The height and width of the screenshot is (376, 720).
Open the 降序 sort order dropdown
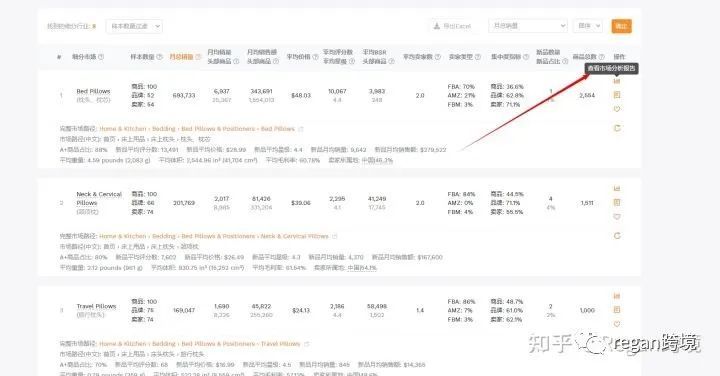[x=587, y=26]
